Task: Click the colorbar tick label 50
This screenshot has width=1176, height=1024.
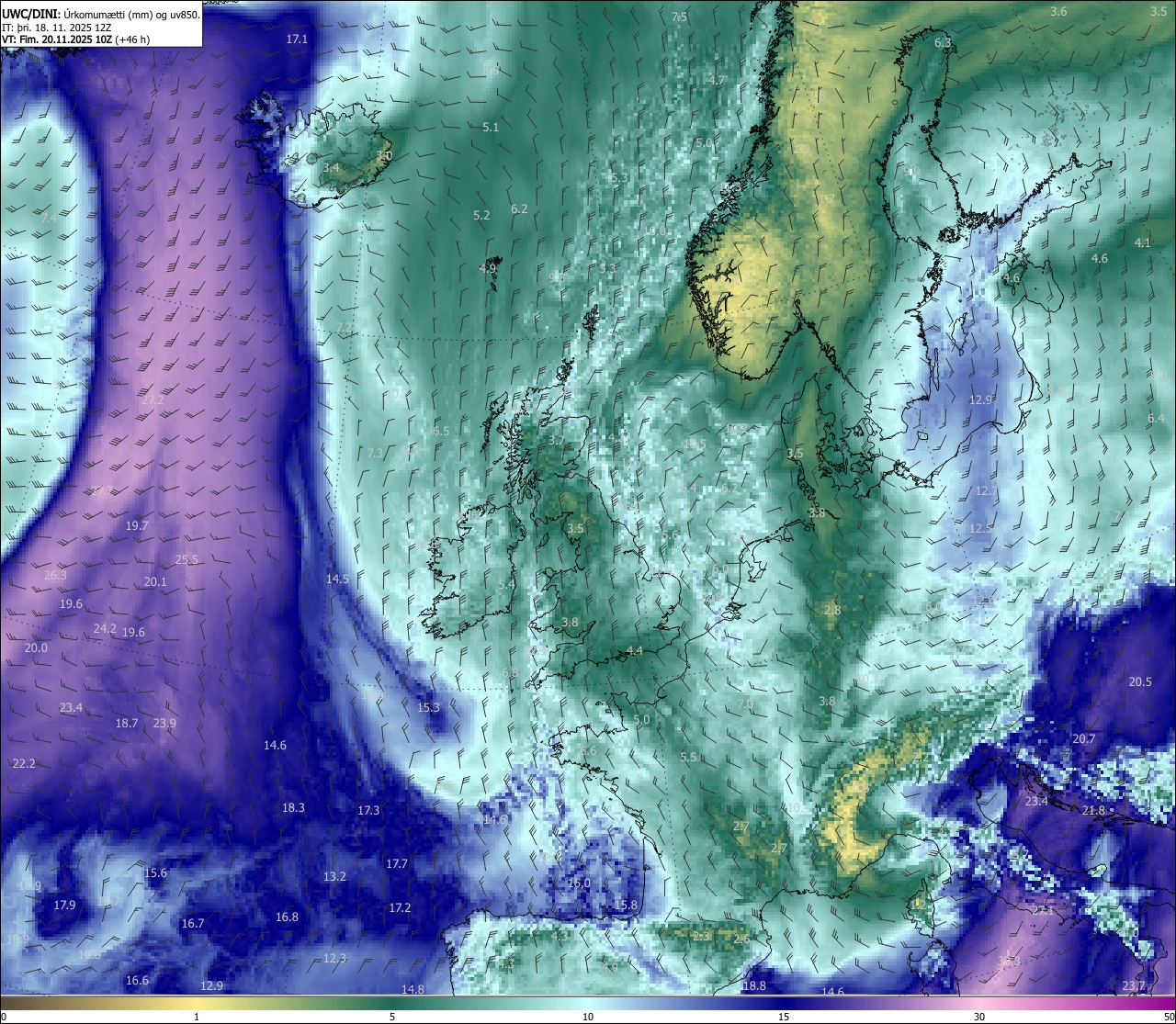Action: pyautogui.click(x=1169, y=1017)
